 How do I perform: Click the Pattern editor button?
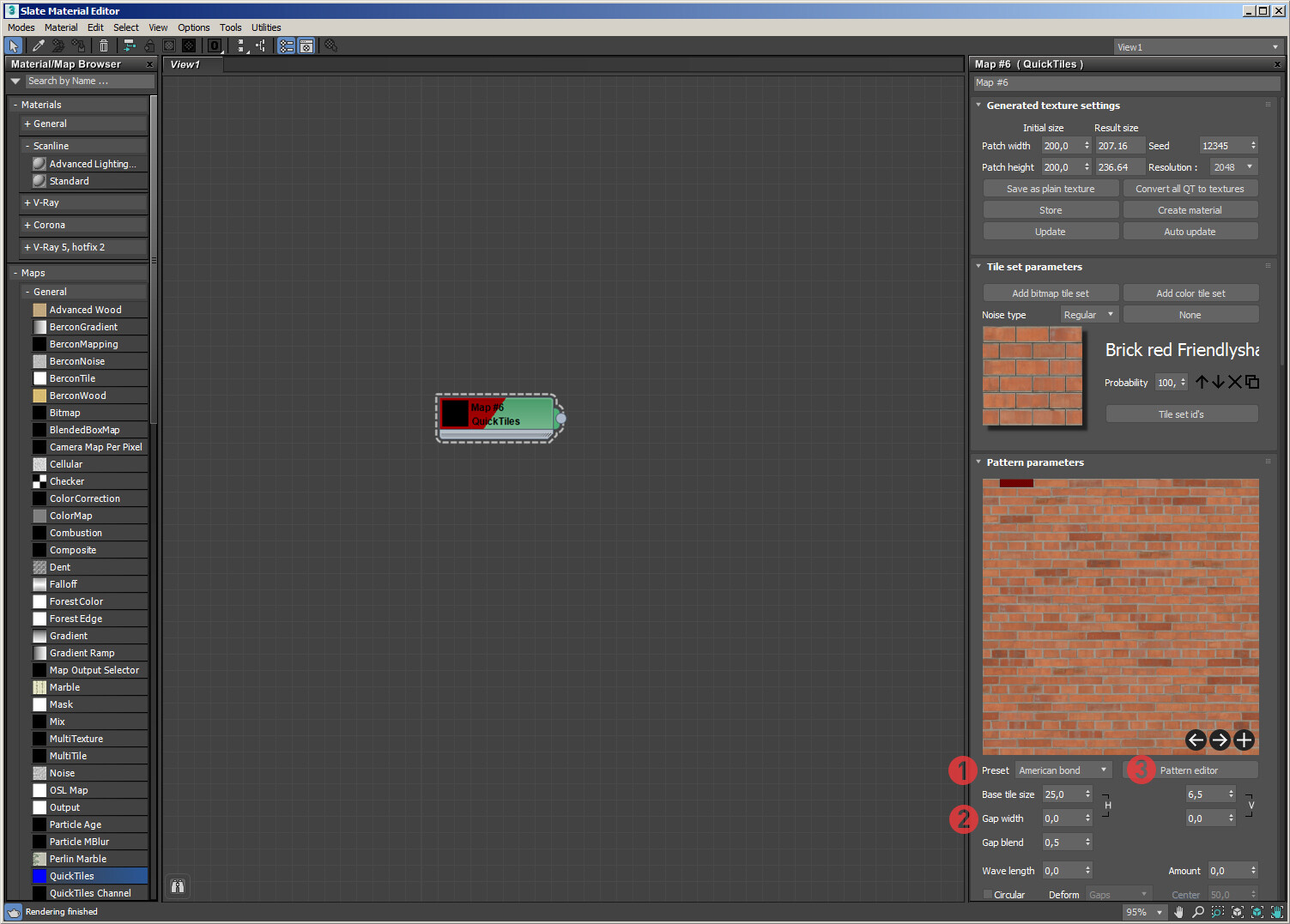[1189, 770]
